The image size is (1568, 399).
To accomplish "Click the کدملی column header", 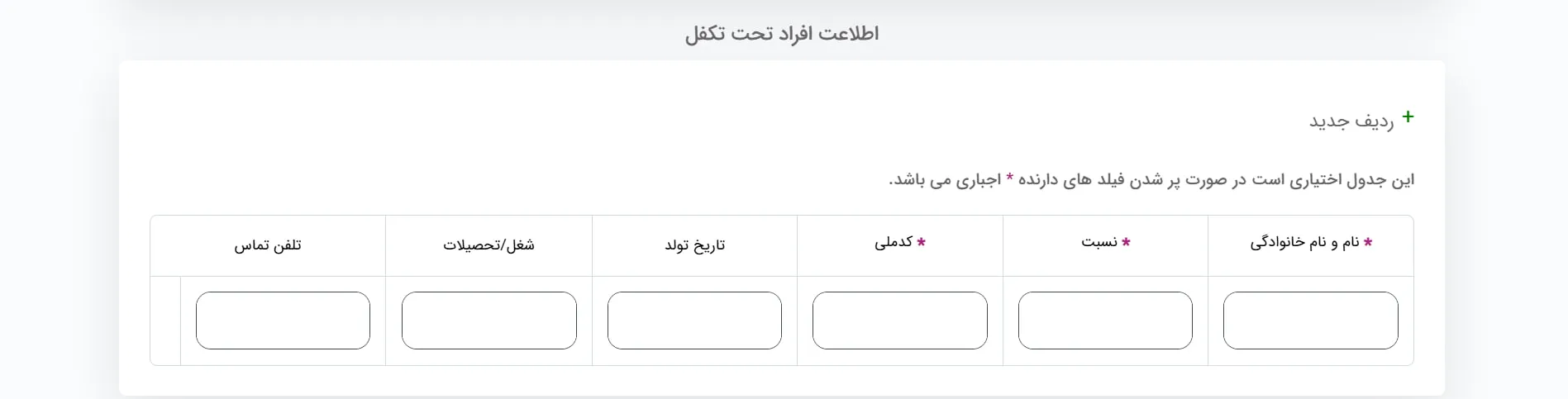I will [x=894, y=243].
